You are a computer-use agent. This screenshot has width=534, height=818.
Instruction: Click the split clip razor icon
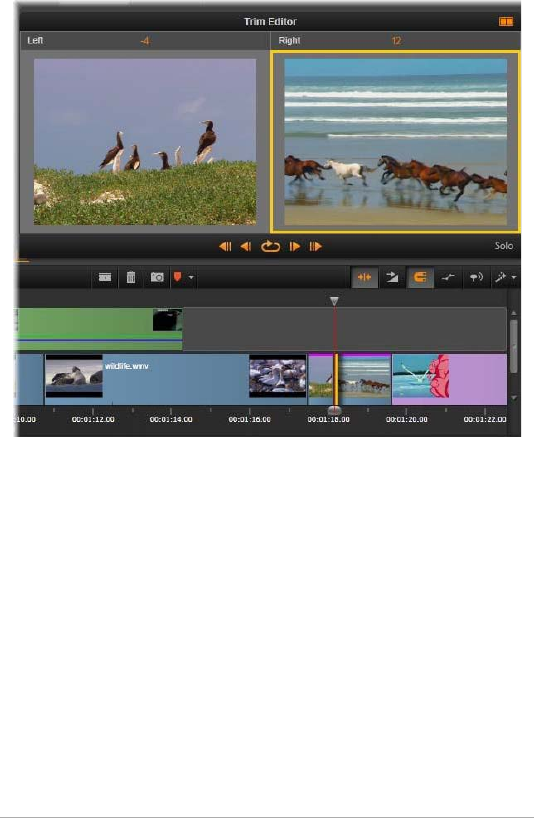click(105, 277)
